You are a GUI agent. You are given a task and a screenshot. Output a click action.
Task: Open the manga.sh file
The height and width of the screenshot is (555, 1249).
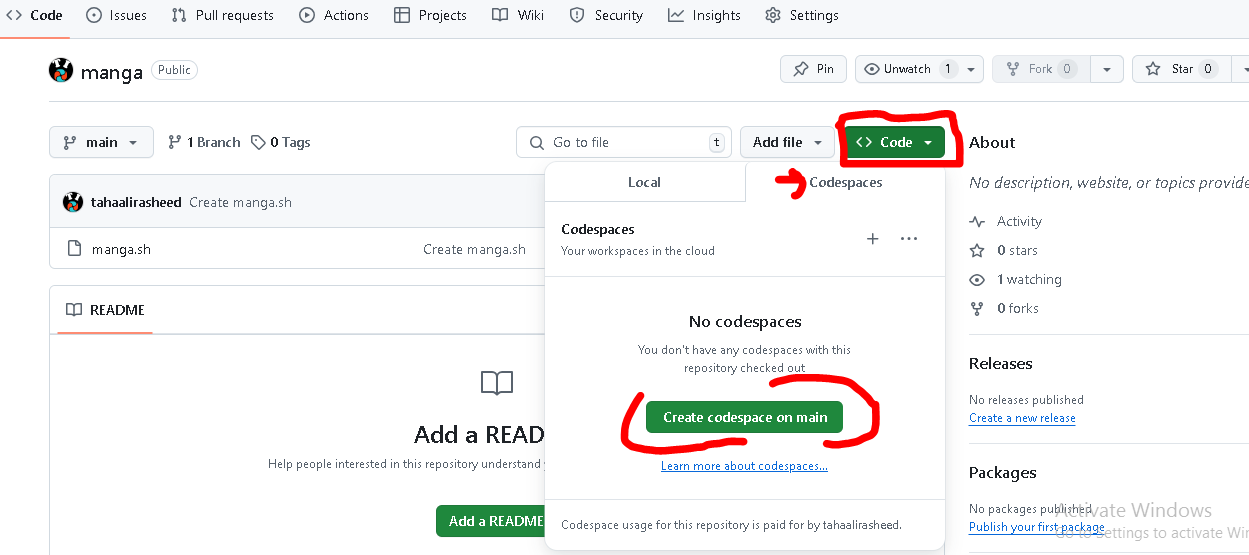tap(121, 249)
